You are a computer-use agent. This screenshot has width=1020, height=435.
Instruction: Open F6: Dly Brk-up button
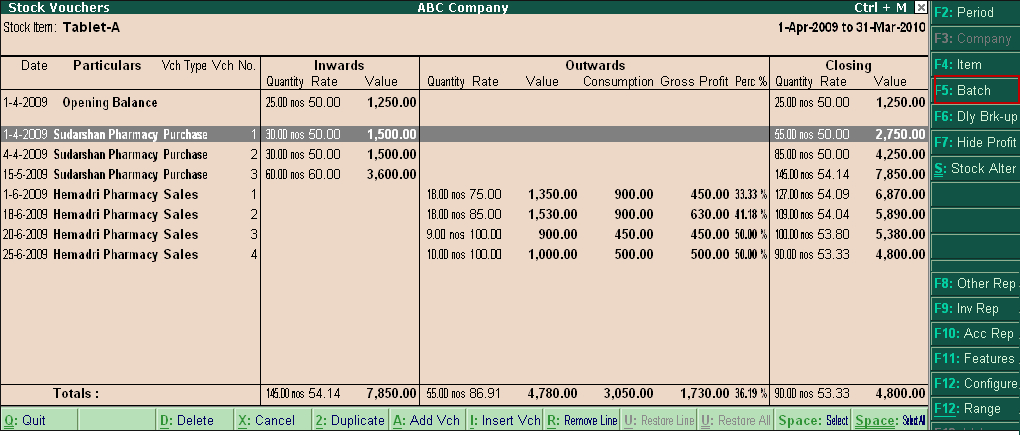coord(975,116)
